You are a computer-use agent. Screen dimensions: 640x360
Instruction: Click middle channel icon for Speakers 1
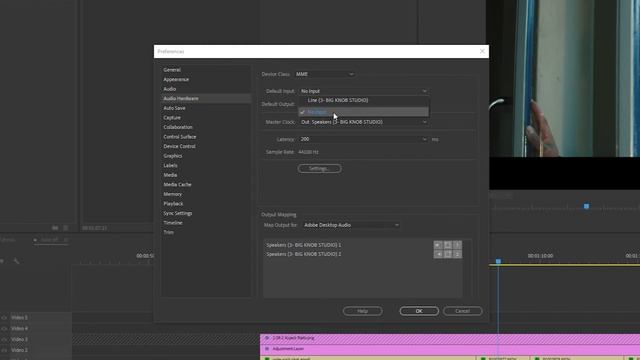(x=448, y=245)
